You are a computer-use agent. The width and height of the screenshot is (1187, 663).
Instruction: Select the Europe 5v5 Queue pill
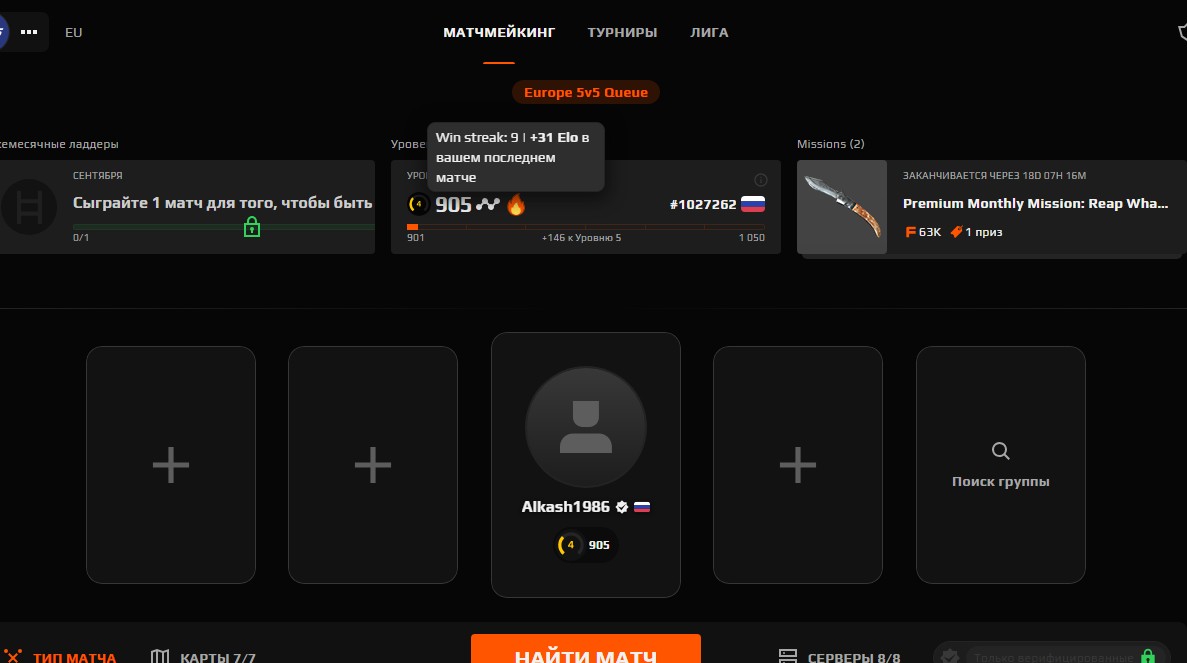(586, 92)
